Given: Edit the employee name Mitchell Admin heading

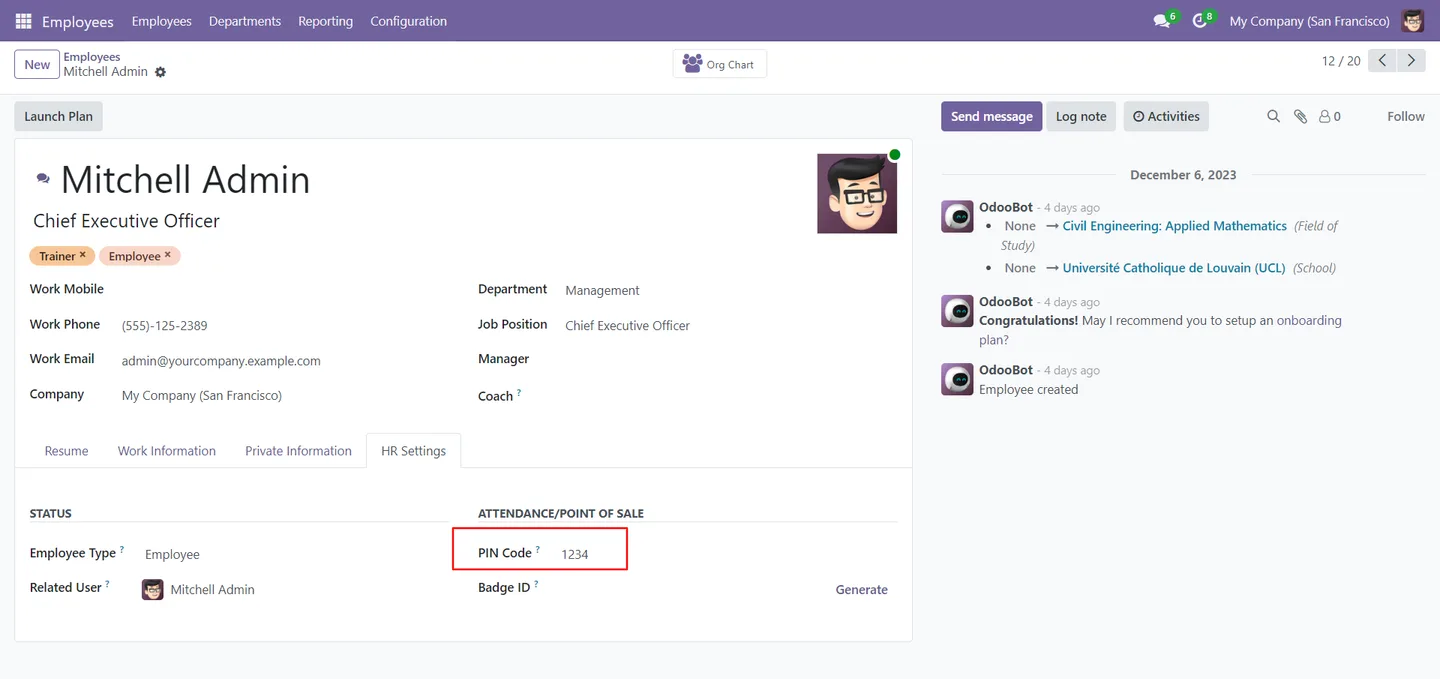Looking at the screenshot, I should [x=185, y=179].
